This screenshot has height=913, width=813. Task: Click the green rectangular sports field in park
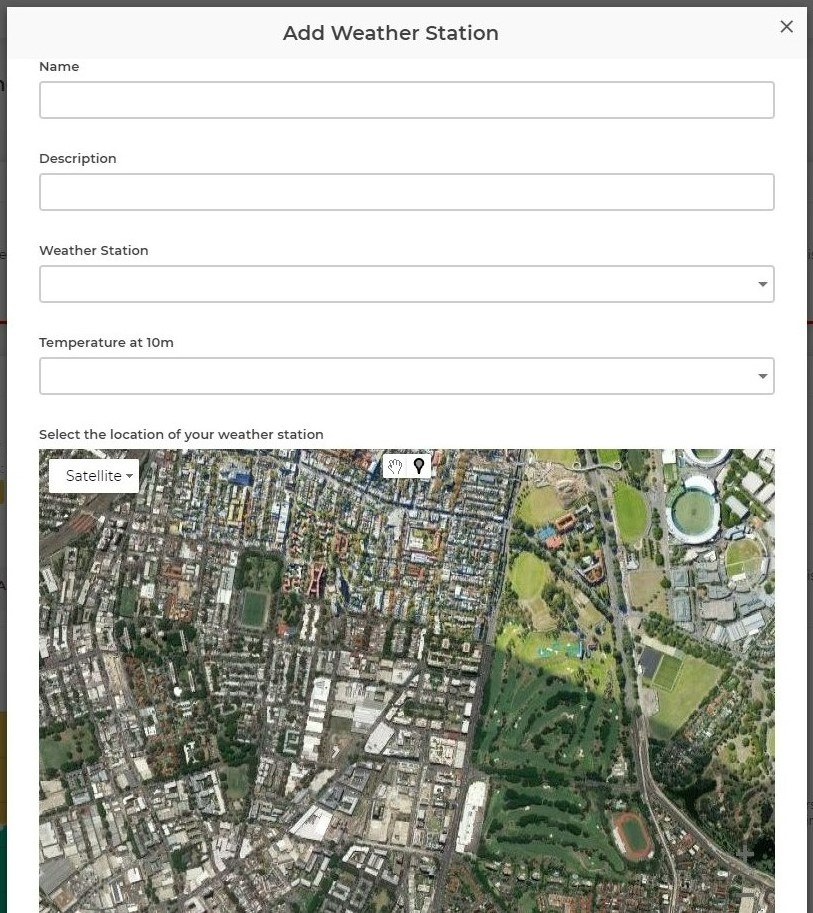click(254, 608)
